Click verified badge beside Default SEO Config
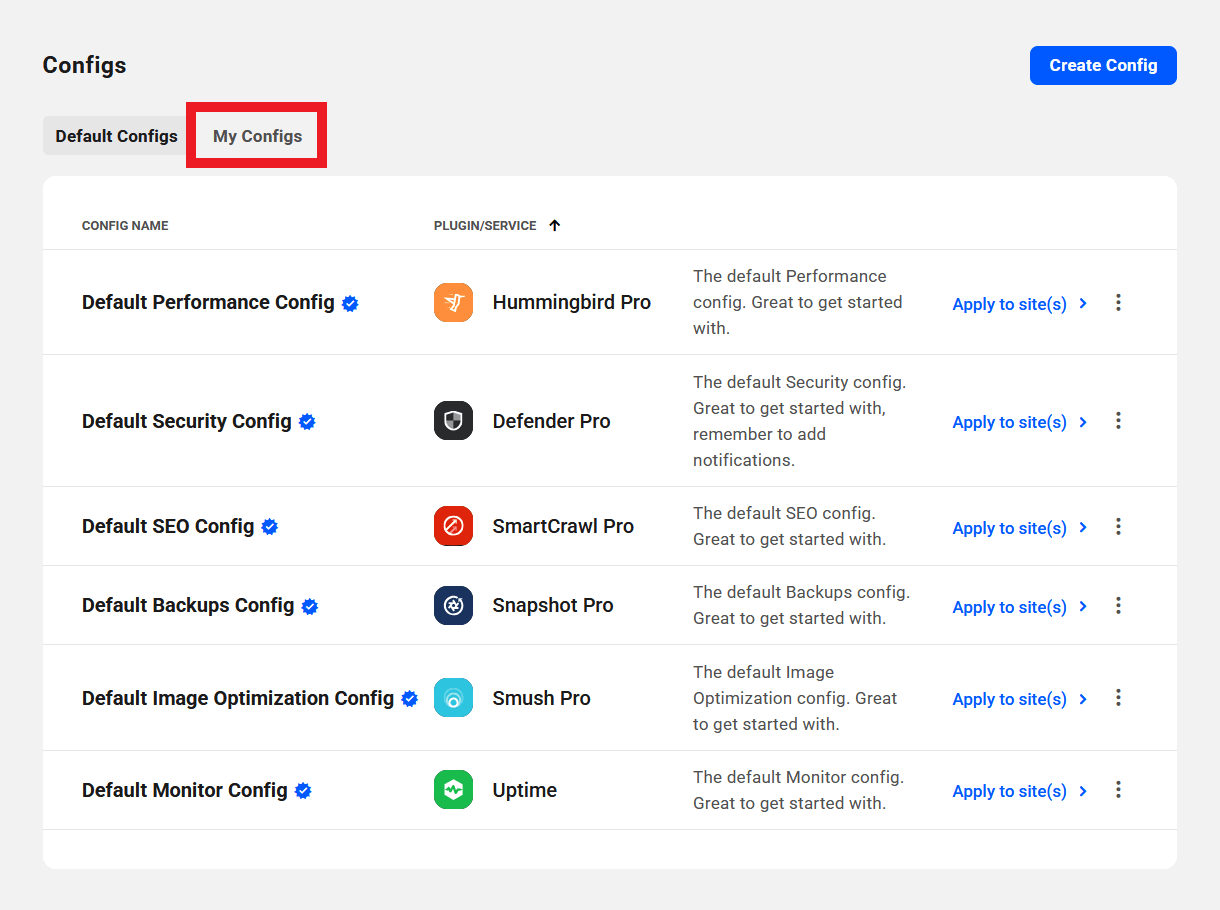This screenshot has width=1220, height=910. (x=270, y=527)
